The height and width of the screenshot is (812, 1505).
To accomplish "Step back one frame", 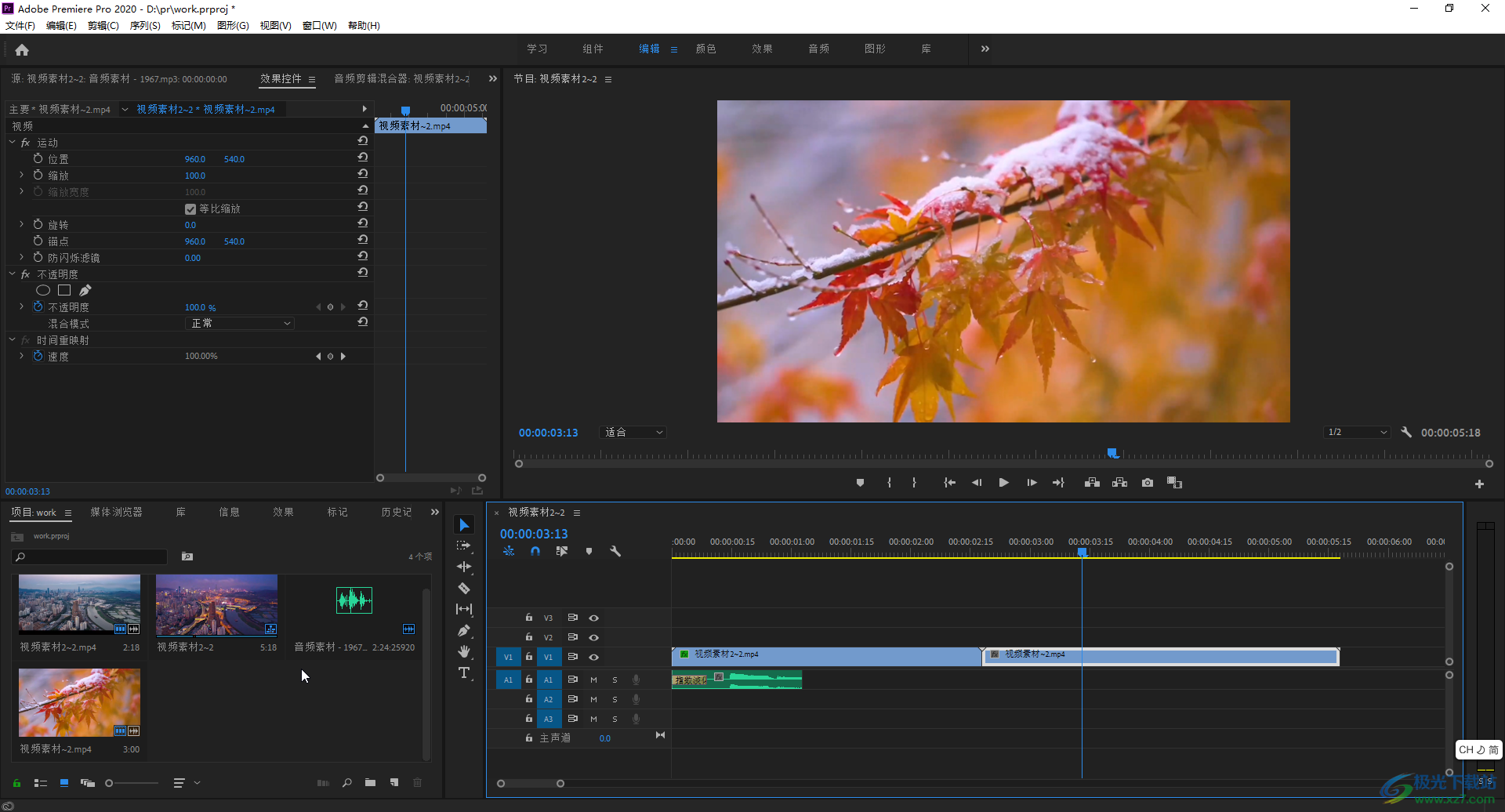I will 977,483.
